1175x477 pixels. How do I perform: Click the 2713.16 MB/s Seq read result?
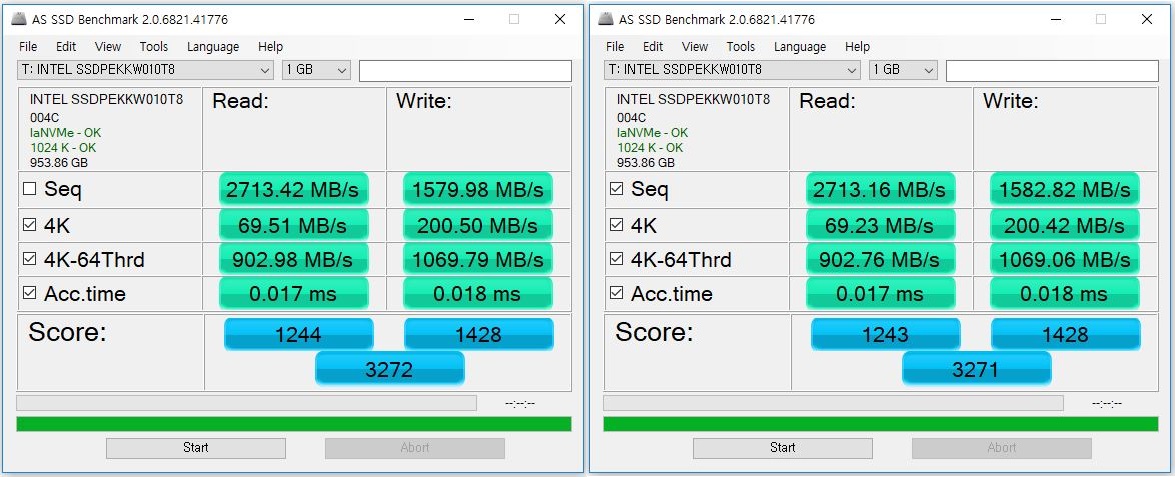click(881, 189)
